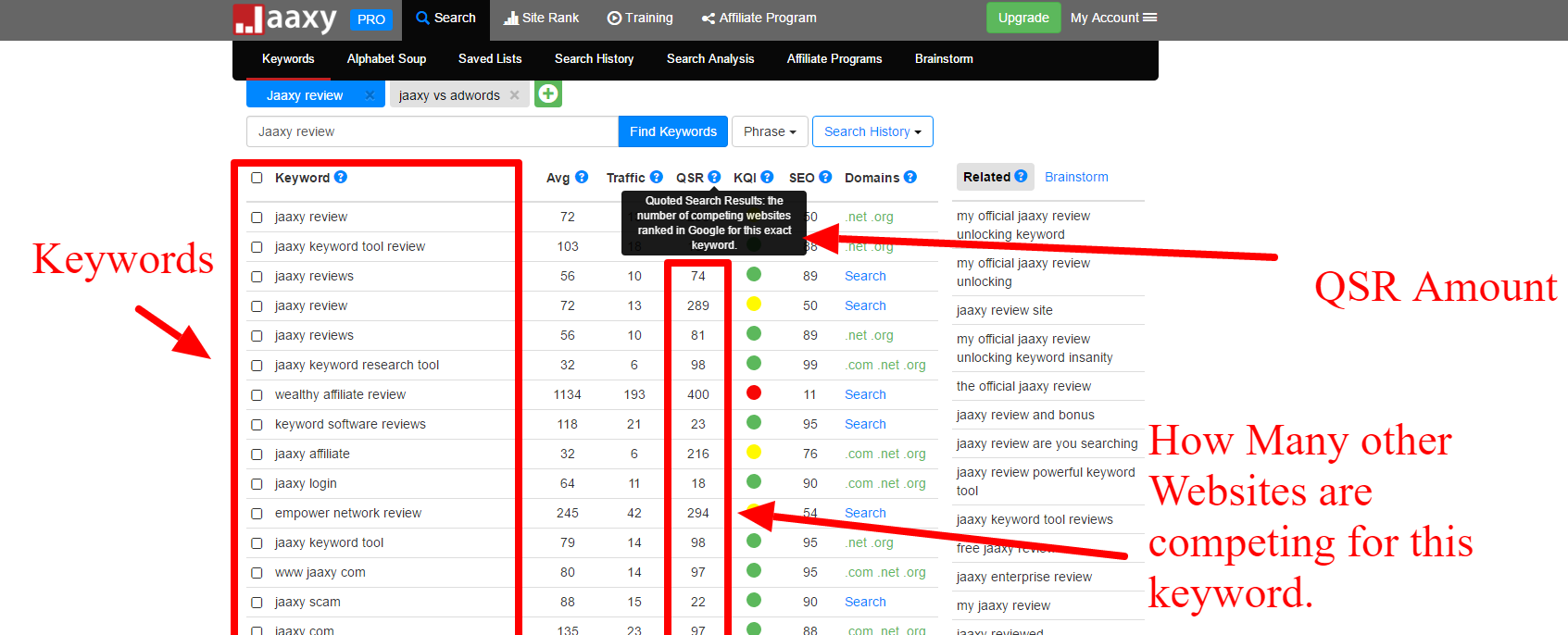Check the jaaxy login row
The height and width of the screenshot is (635, 1568).
click(x=257, y=484)
